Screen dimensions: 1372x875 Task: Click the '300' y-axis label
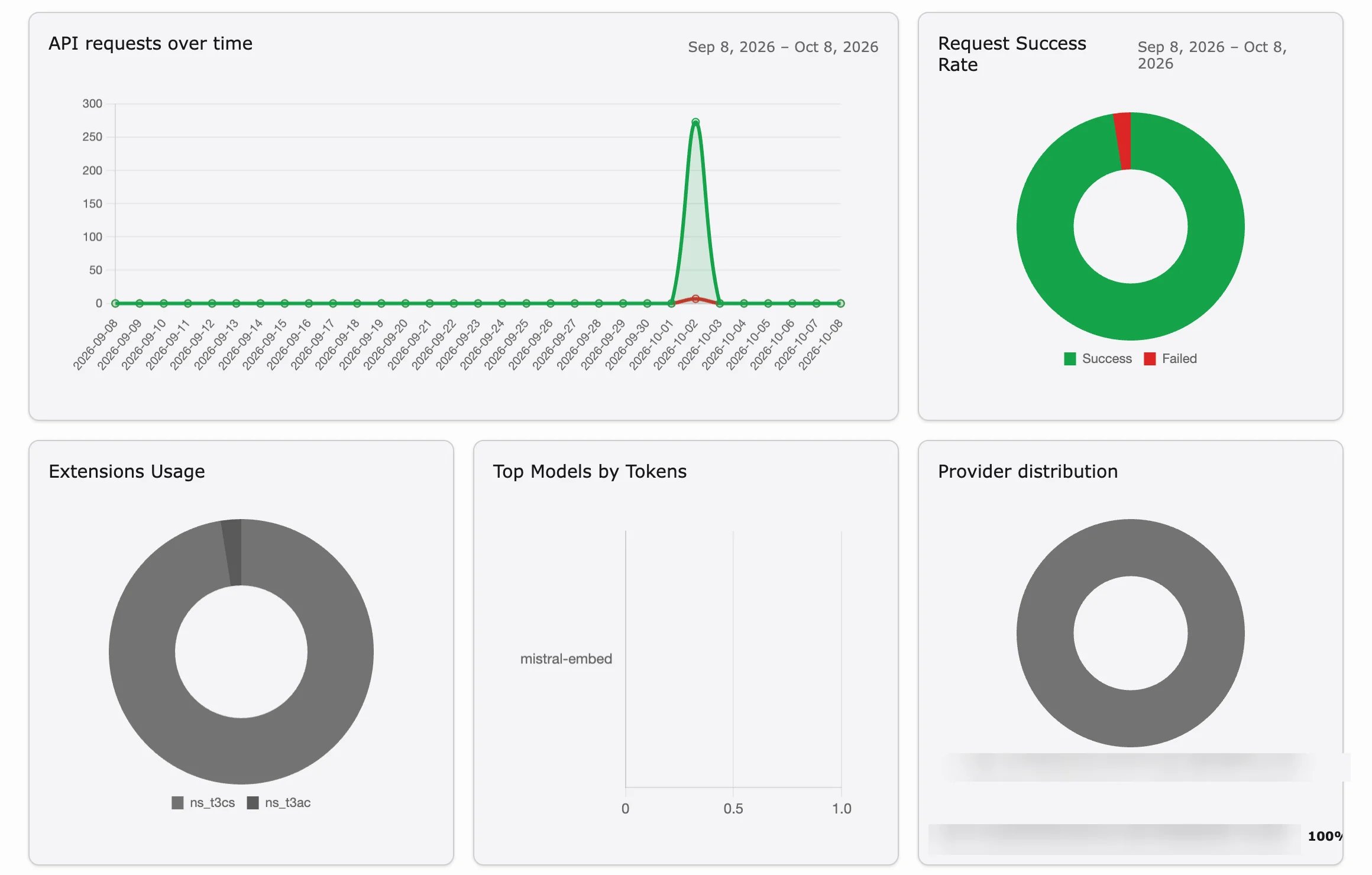pos(92,104)
